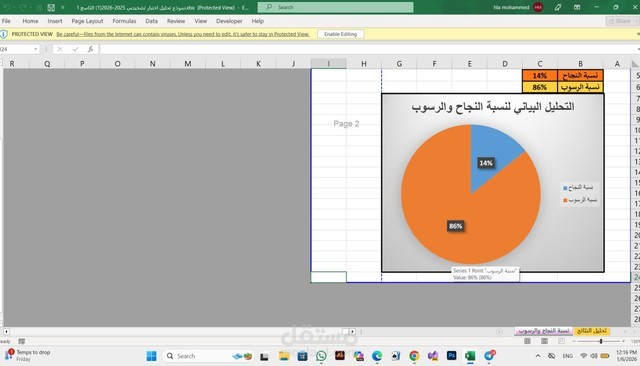Open Ribbon Display Options icon
The height and width of the screenshot is (366, 640).
(577, 7)
